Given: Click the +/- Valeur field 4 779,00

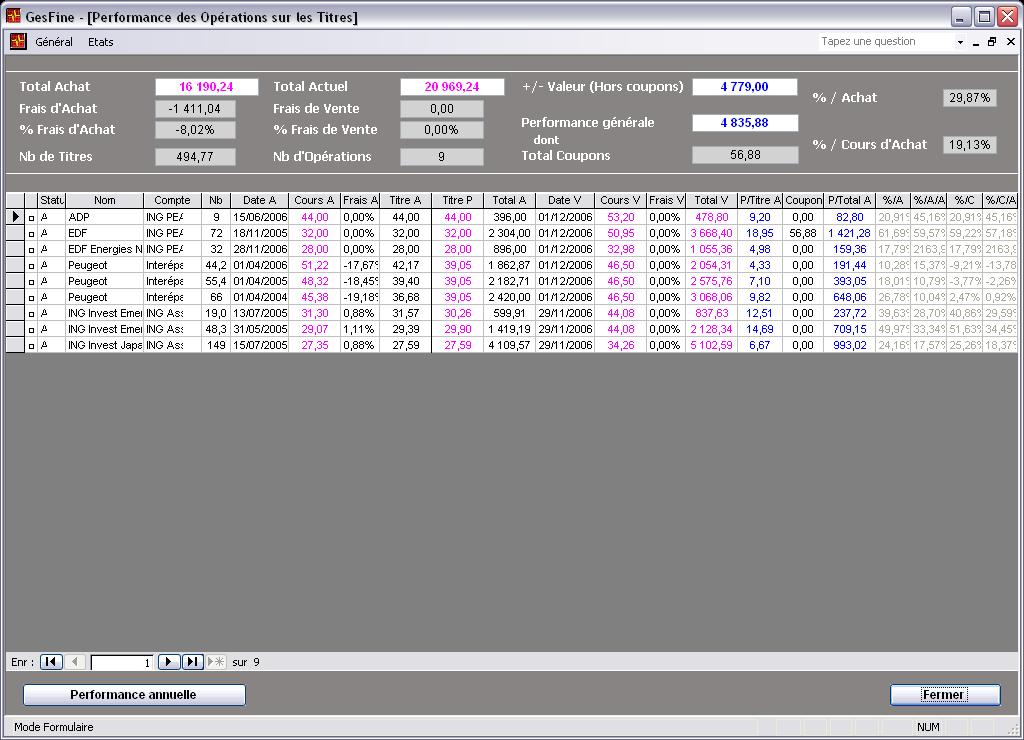Looking at the screenshot, I should pos(744,87).
